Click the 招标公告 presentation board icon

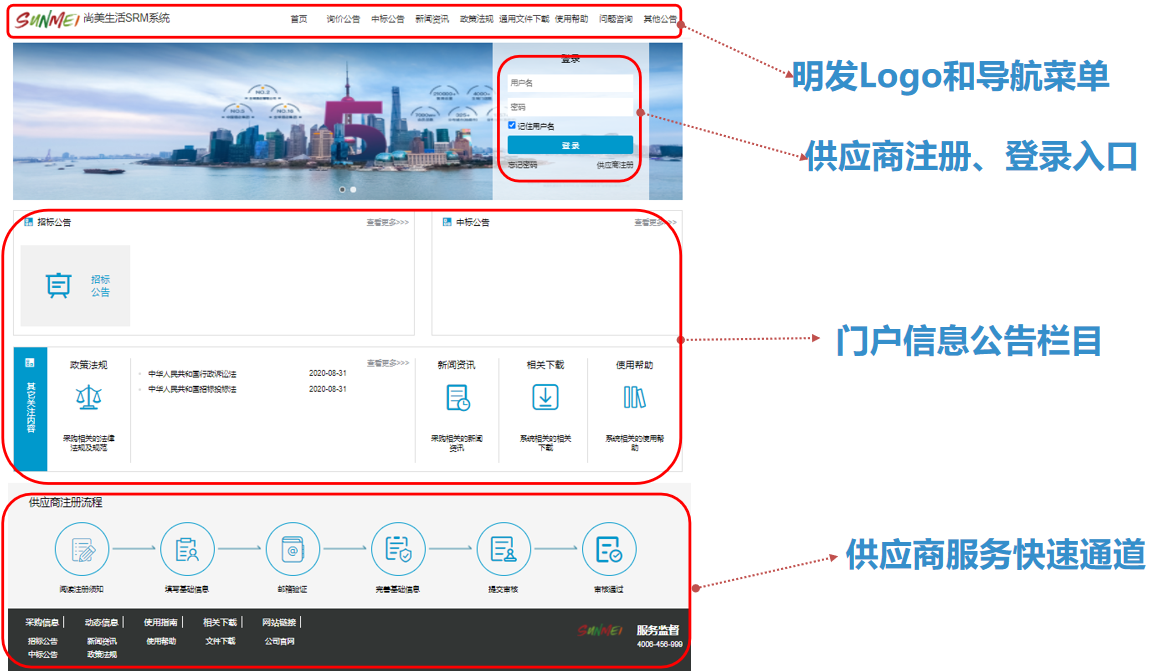pos(59,286)
